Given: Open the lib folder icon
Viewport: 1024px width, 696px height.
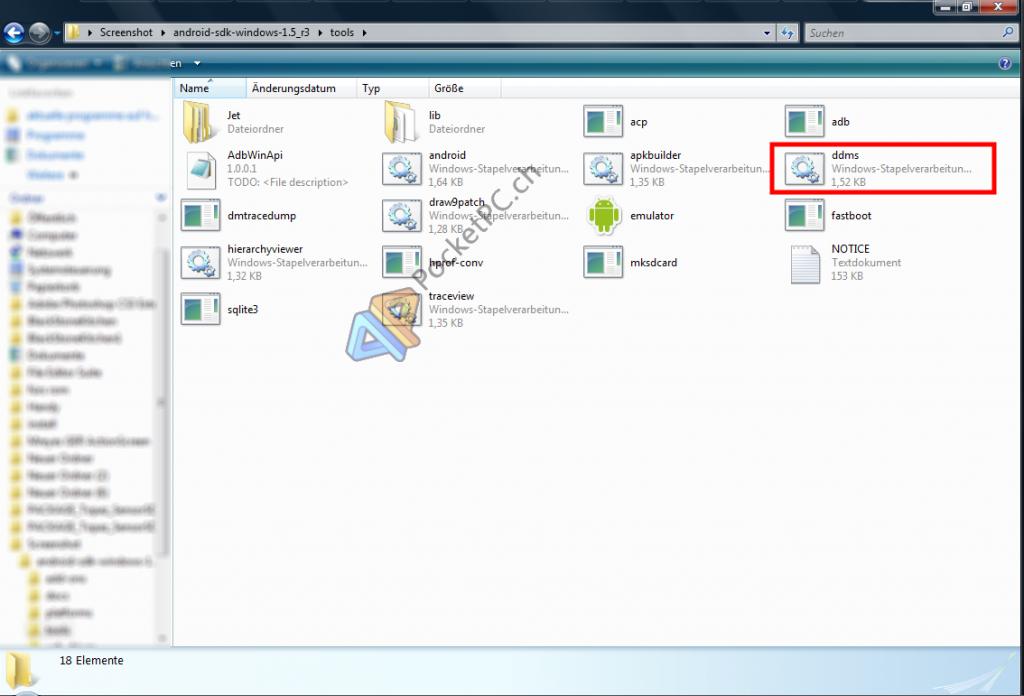Looking at the screenshot, I should pos(401,122).
